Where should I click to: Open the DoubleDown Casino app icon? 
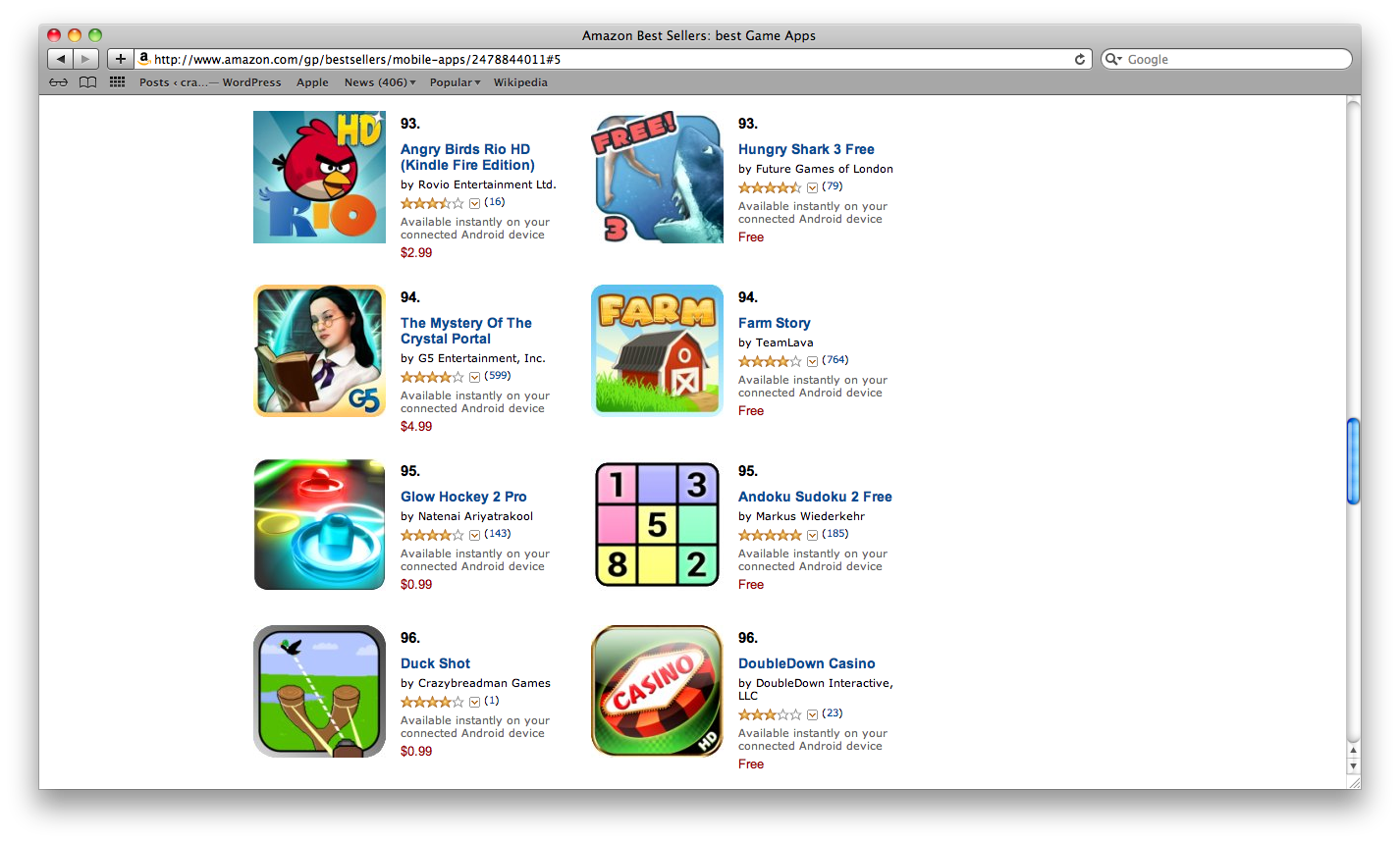click(657, 691)
